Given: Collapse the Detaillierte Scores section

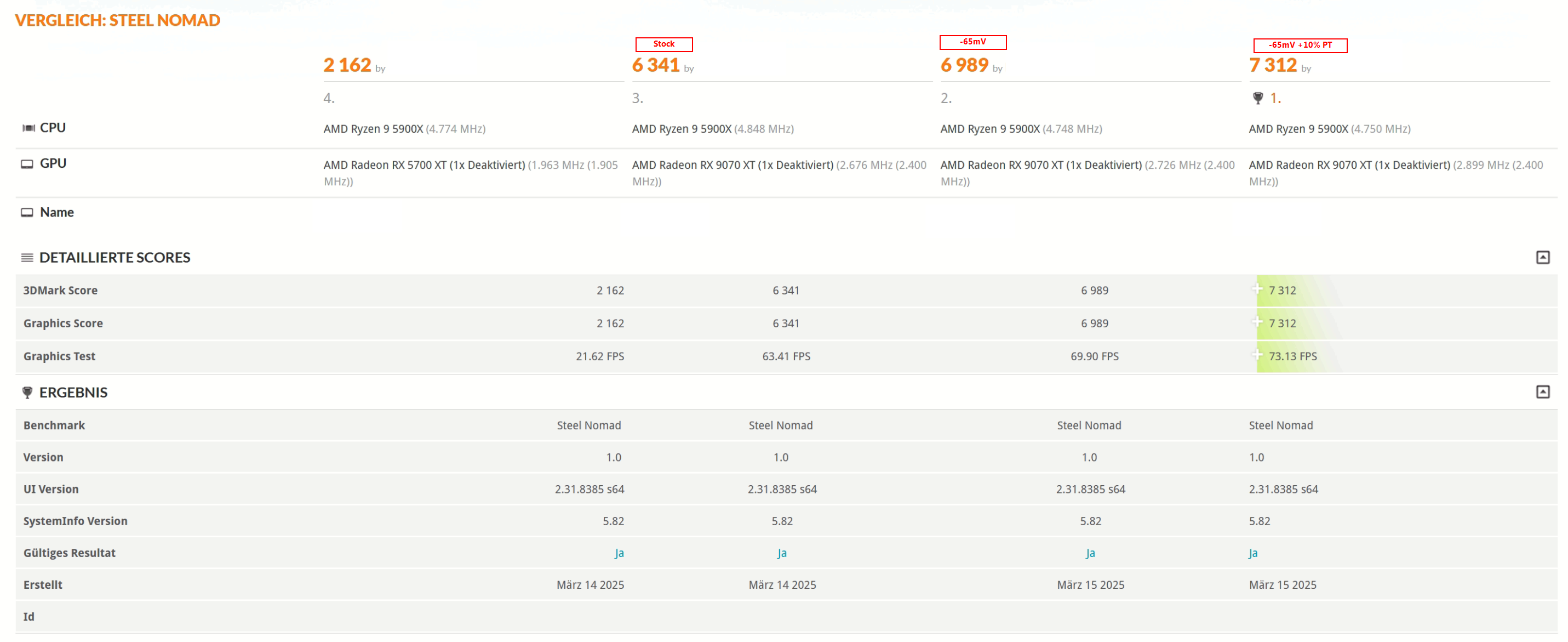Looking at the screenshot, I should click(1542, 258).
